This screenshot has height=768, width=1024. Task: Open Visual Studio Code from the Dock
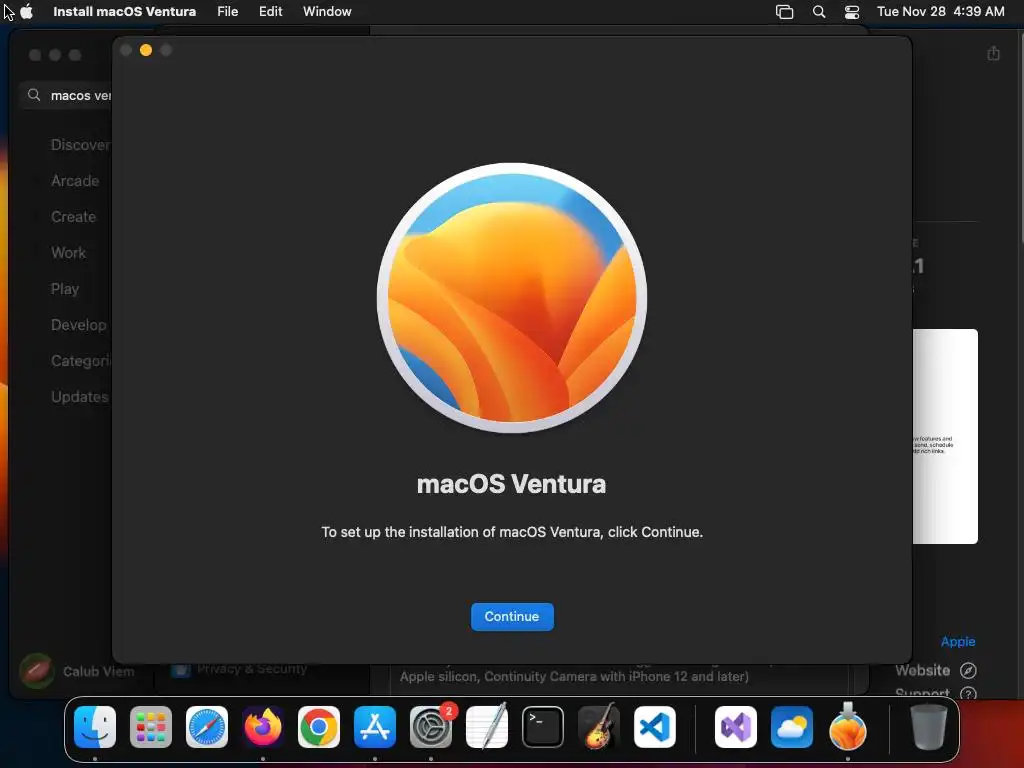[655, 727]
